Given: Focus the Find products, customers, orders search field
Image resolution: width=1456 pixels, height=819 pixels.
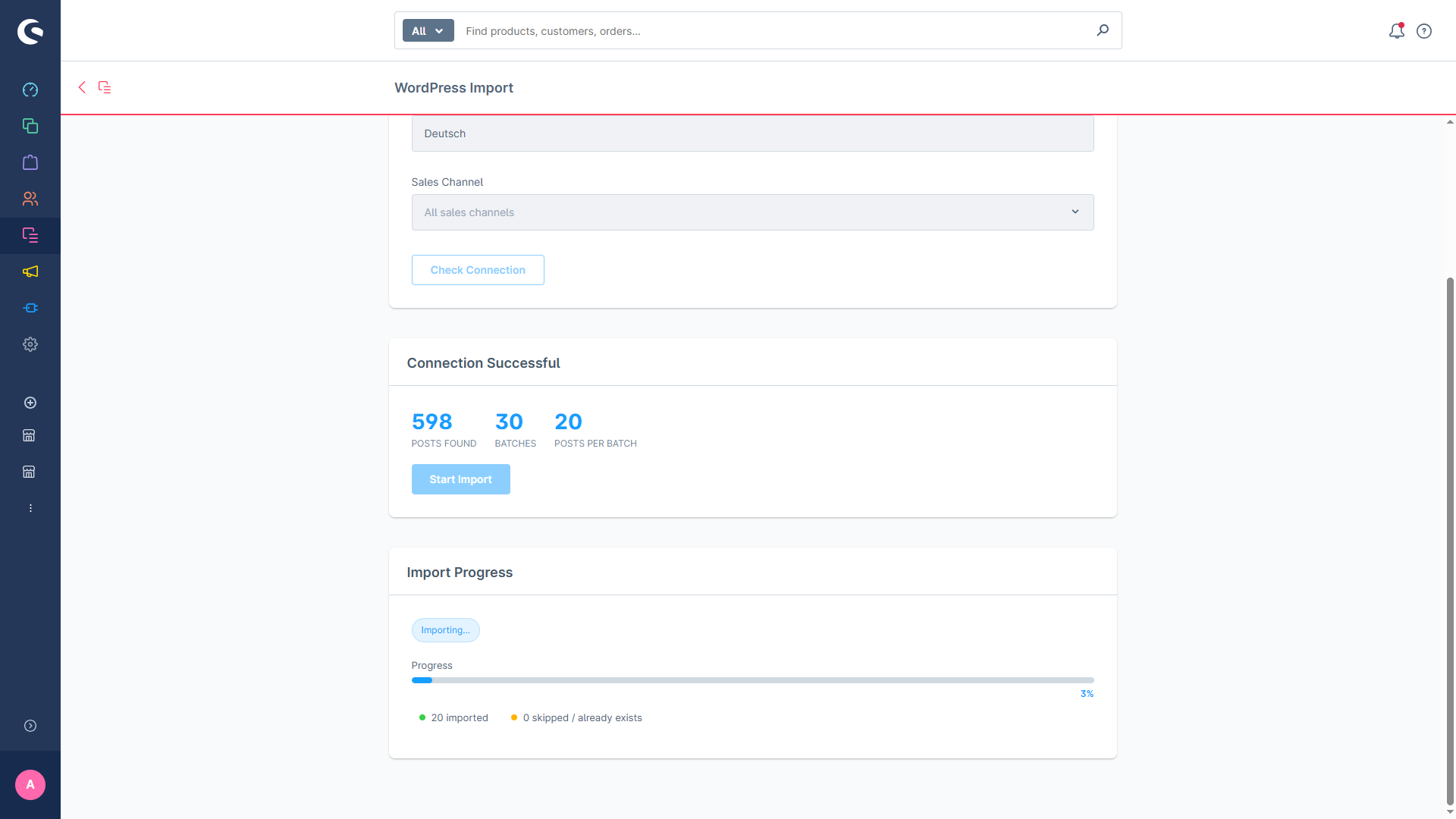Looking at the screenshot, I should [773, 31].
